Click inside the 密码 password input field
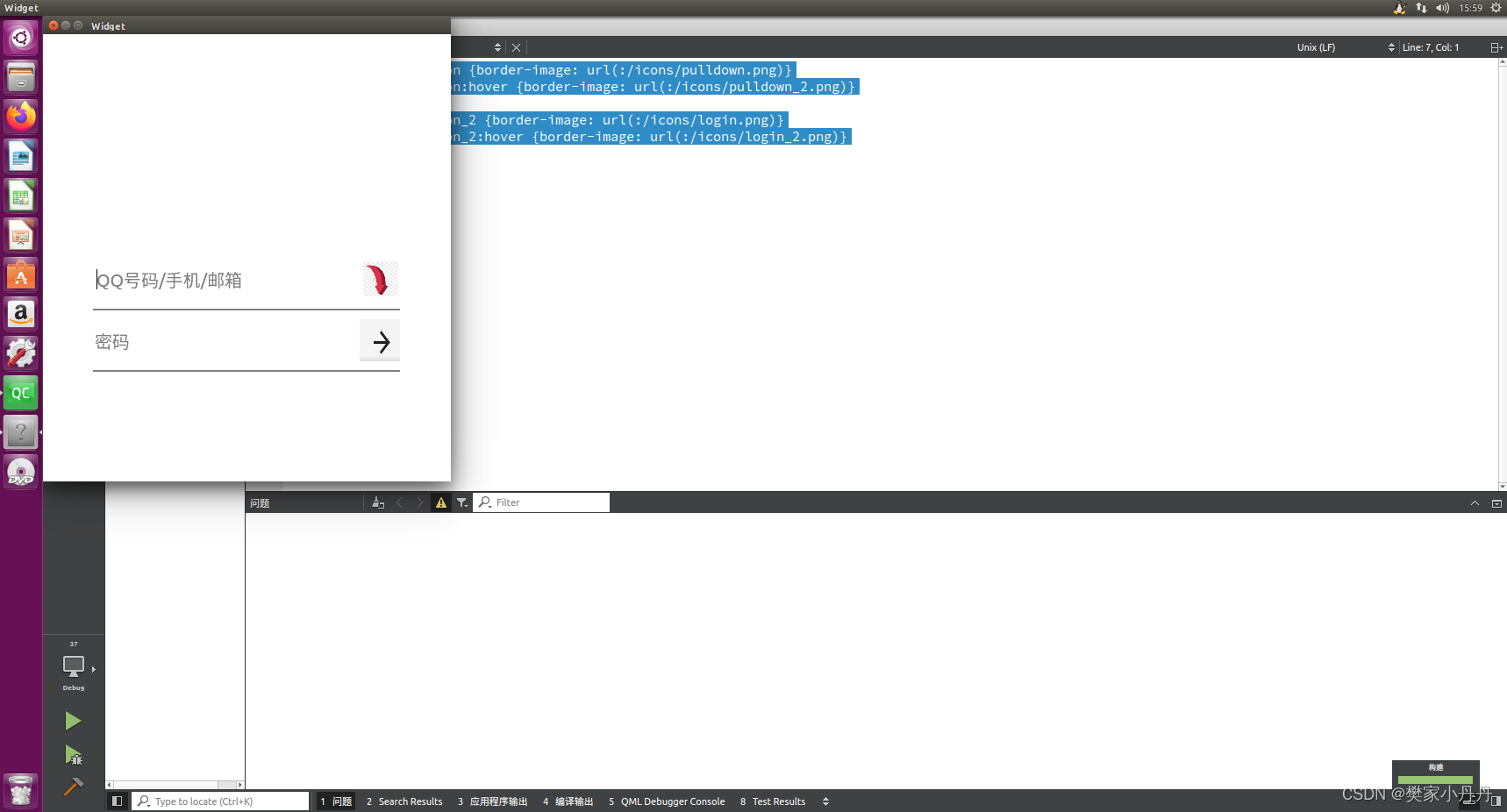Viewport: 1507px width, 812px height. [219, 342]
